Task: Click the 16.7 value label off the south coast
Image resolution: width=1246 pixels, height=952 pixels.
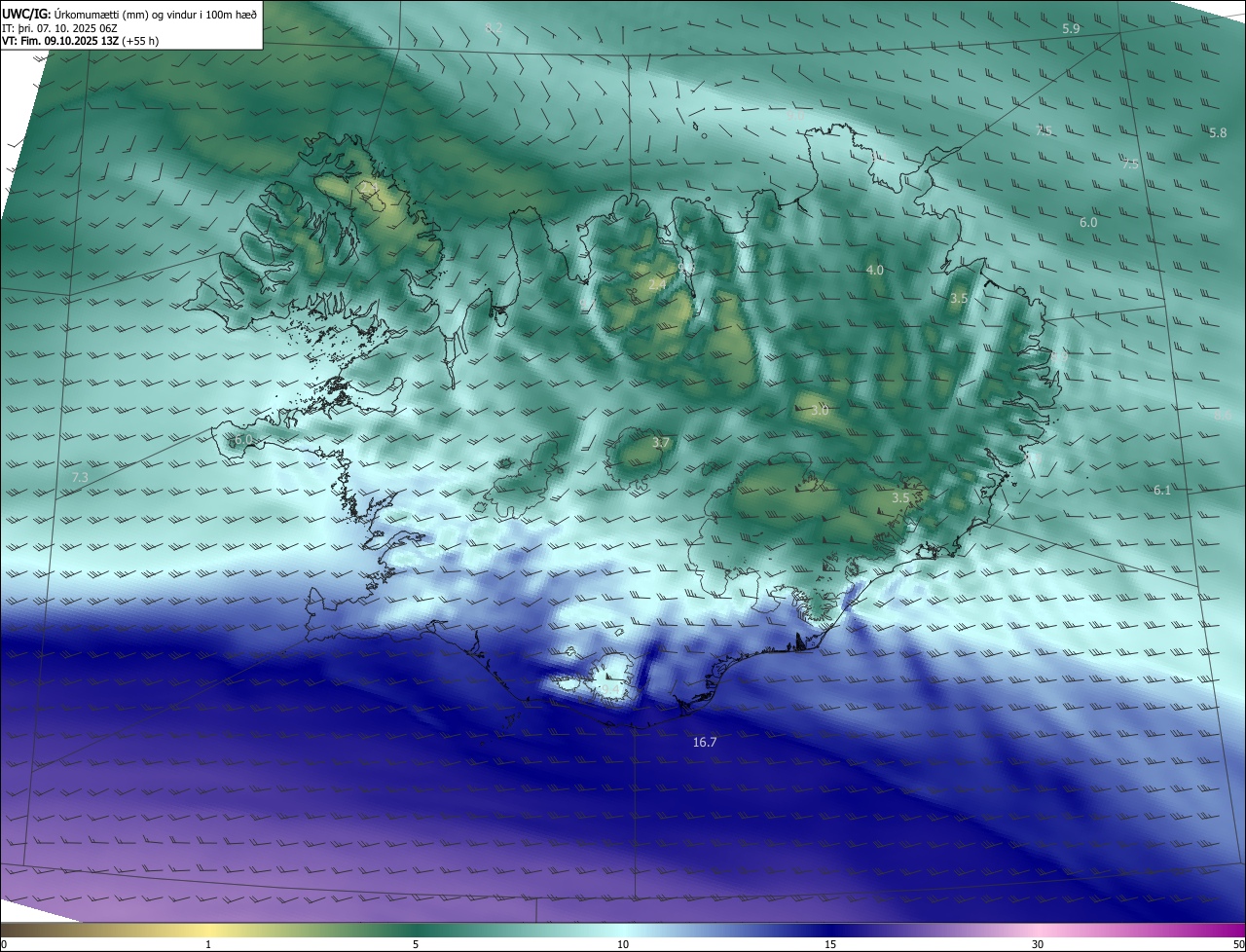Action: tap(705, 742)
